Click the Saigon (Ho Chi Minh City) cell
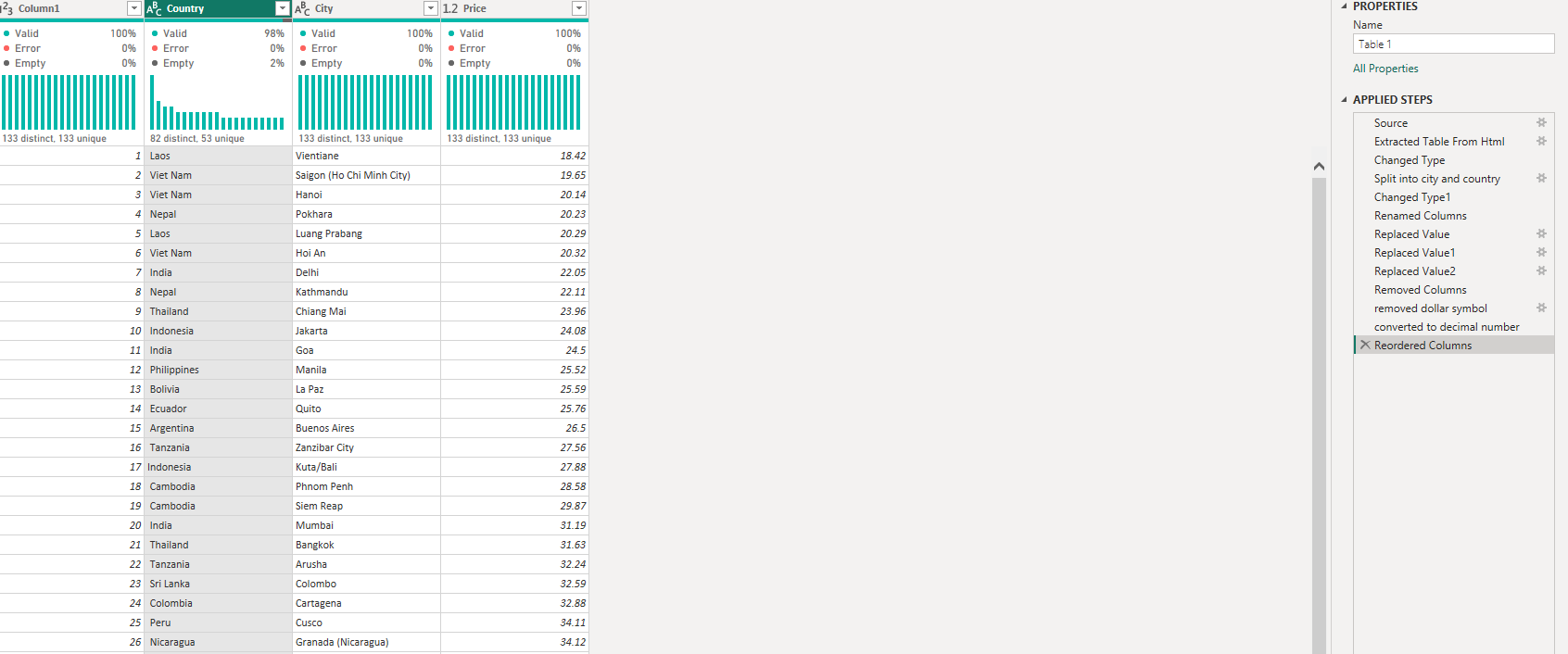 366,175
